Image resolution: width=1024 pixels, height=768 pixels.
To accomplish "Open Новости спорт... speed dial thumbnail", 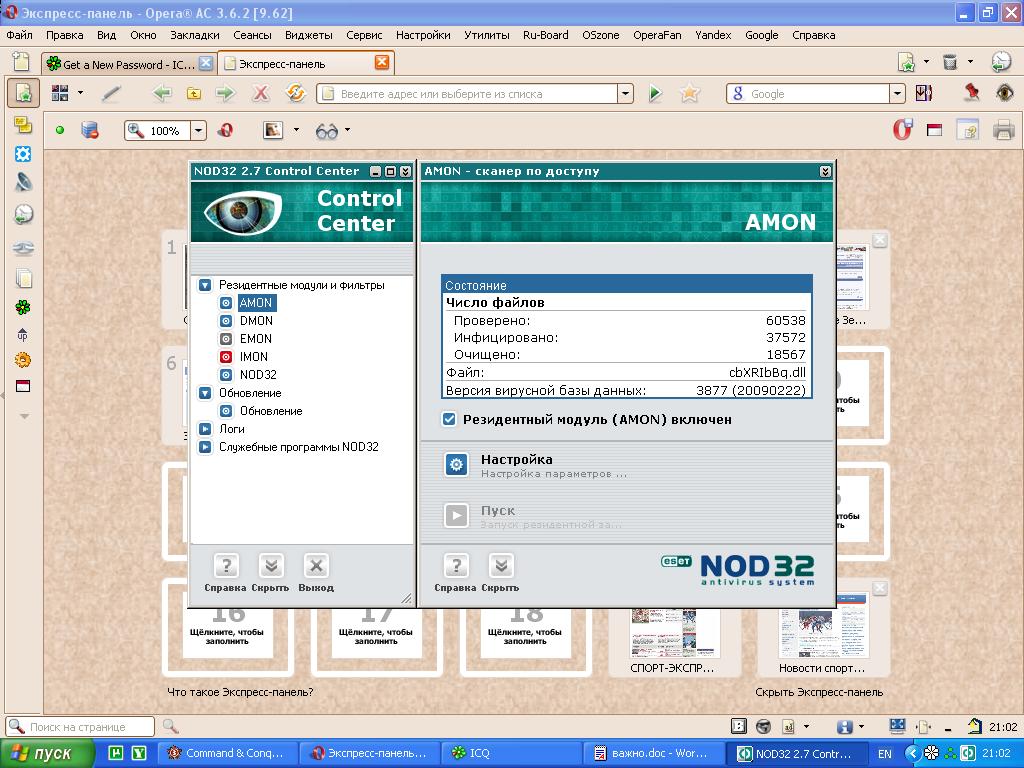I will (823, 633).
